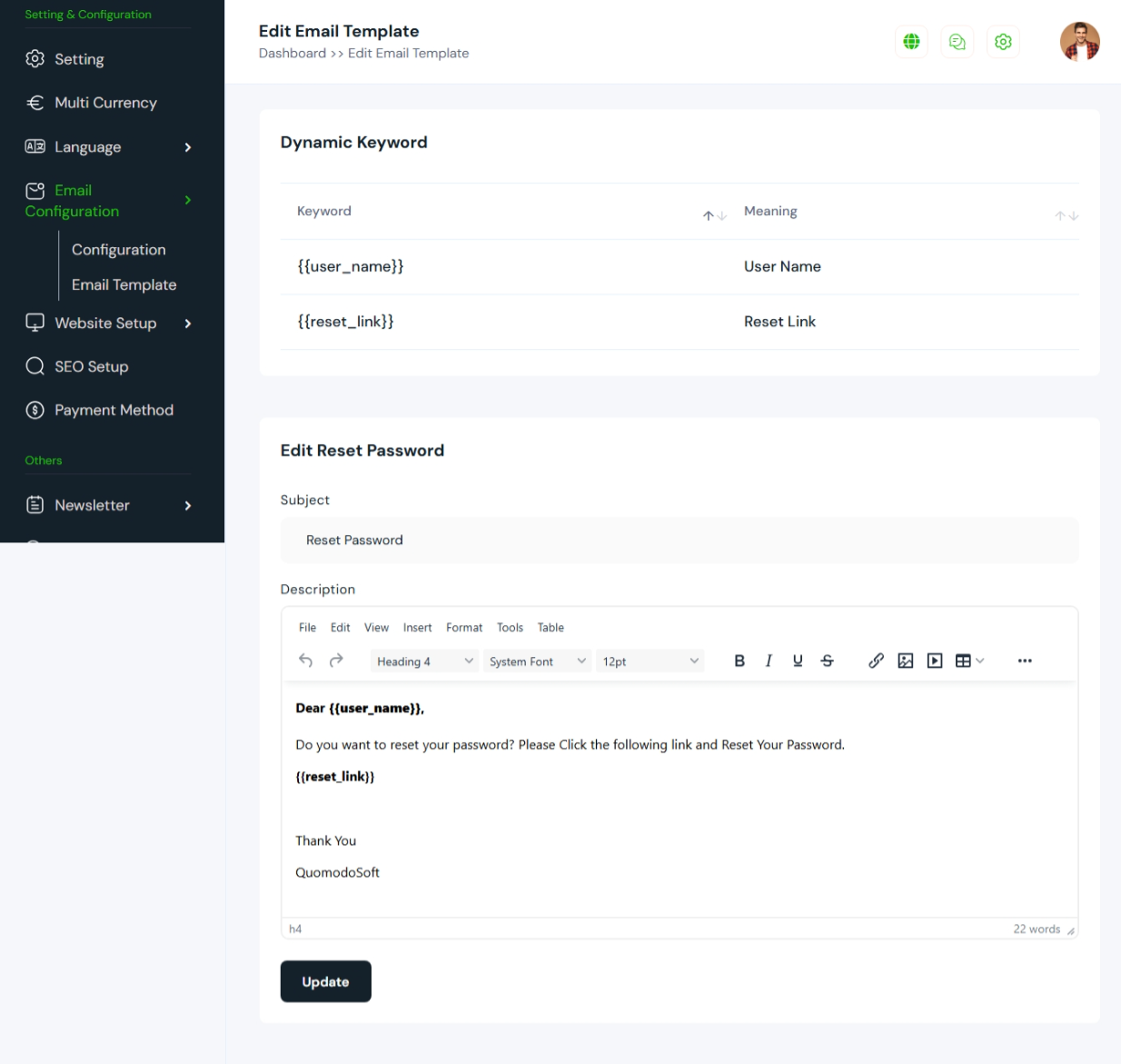
Task: Click the Thank You line in editor
Action: [325, 840]
